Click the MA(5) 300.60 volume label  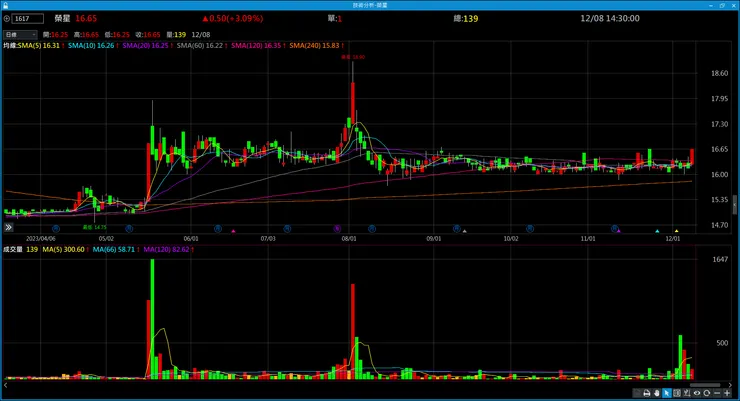[63, 249]
